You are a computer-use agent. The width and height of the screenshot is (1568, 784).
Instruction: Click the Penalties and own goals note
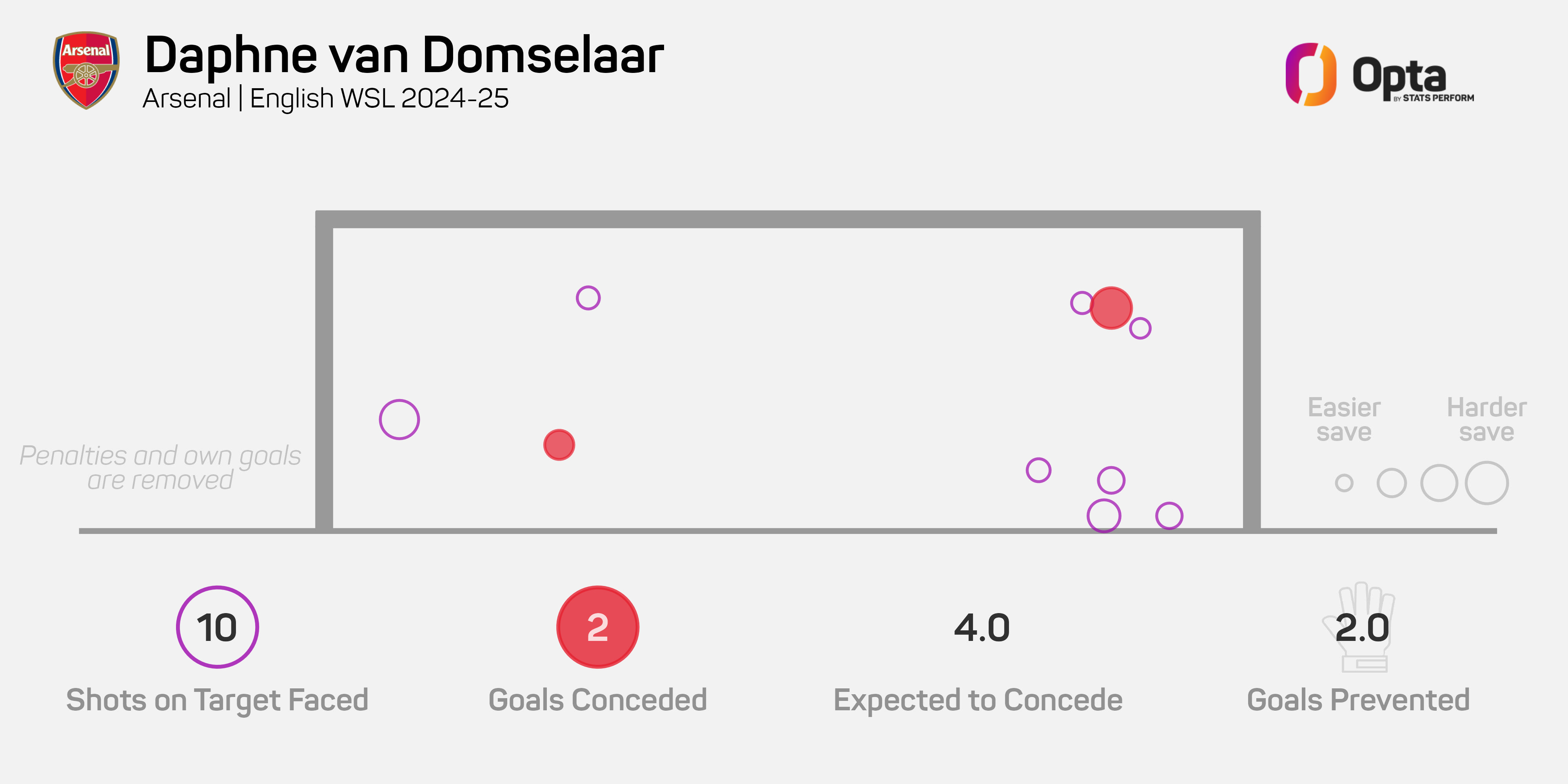pos(161,468)
